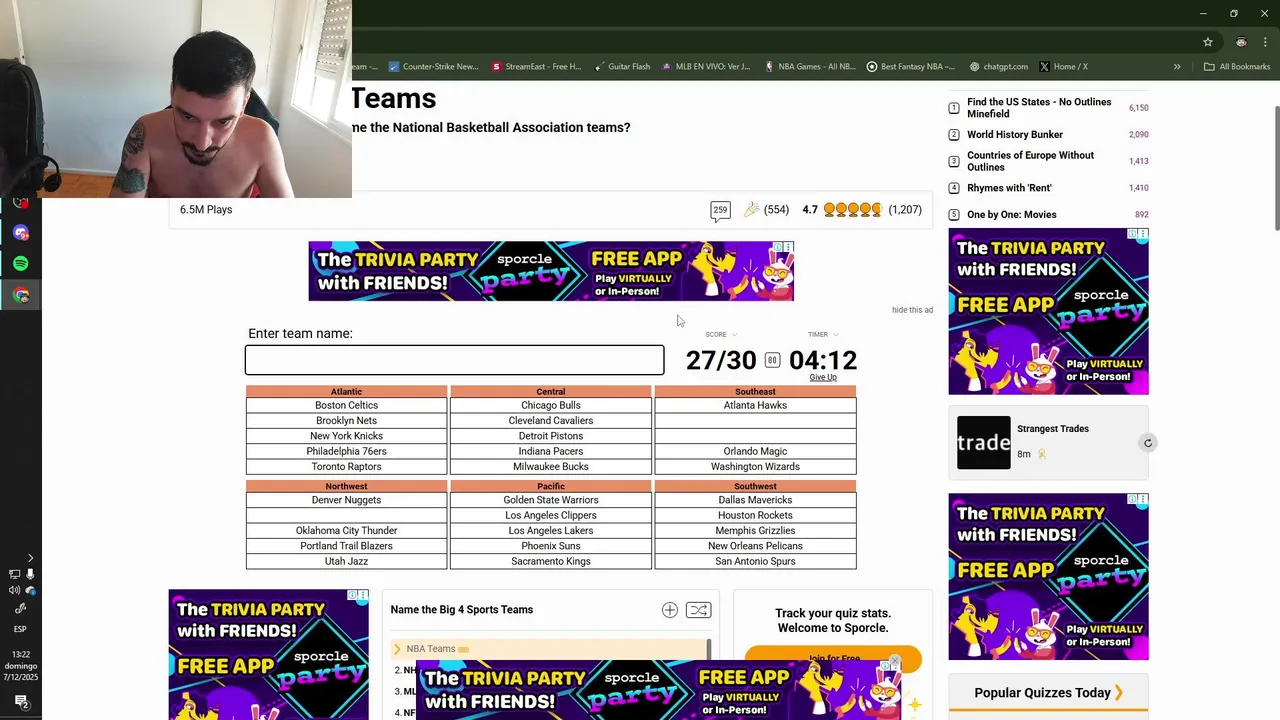
Task: Open the Chrome taskbar icon
Action: [x=21, y=295]
